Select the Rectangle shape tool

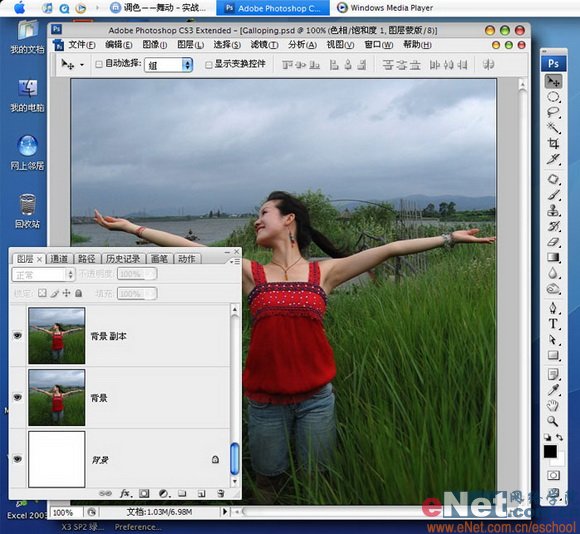pyautogui.click(x=553, y=355)
